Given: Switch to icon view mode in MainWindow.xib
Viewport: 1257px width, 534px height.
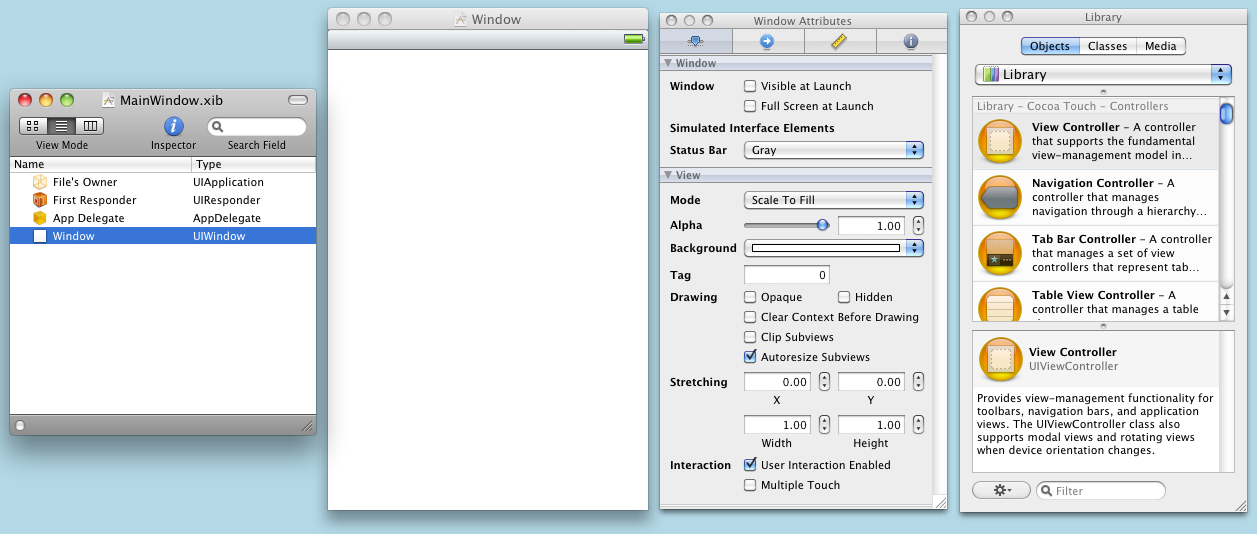Looking at the screenshot, I should (32, 126).
